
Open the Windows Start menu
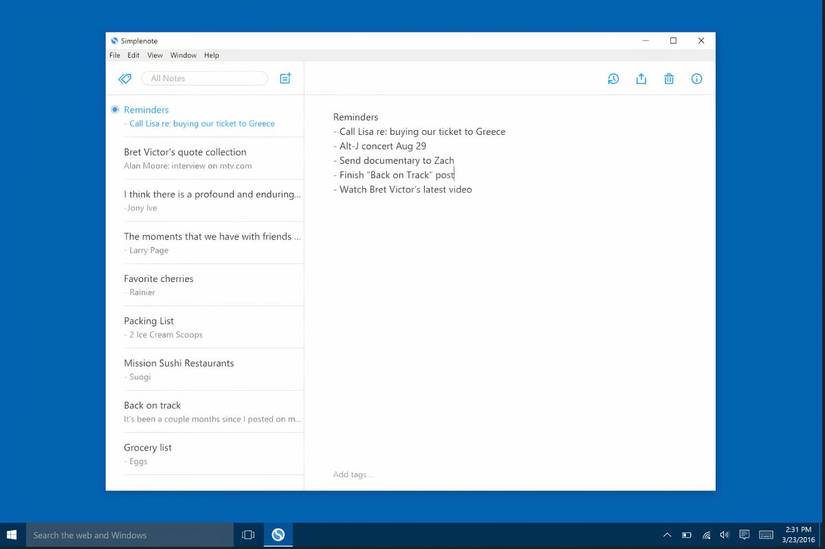[x=12, y=535]
